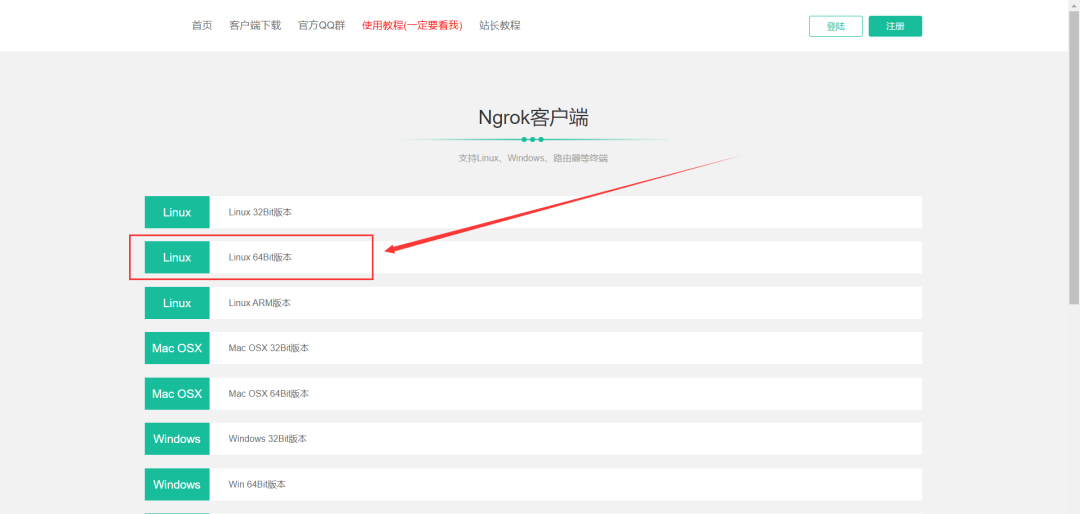Click Mac OSX badge for 64Bit version

tap(177, 393)
